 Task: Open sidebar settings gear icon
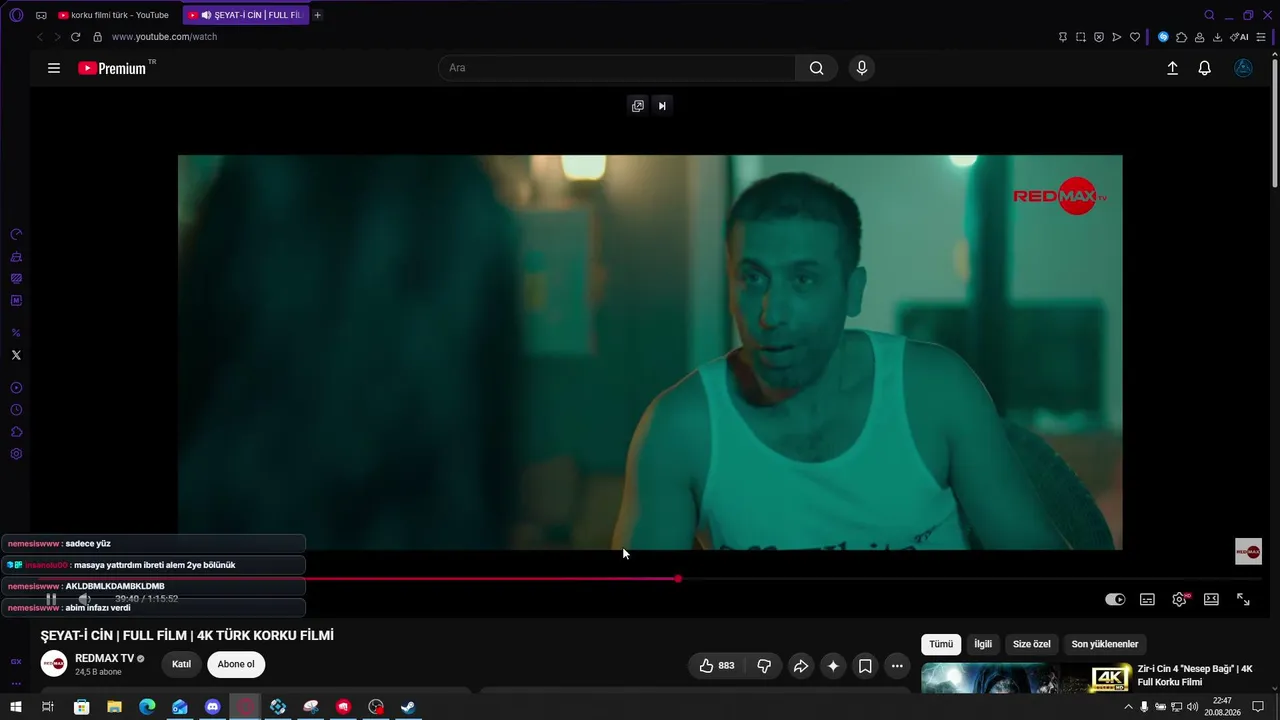point(16,454)
